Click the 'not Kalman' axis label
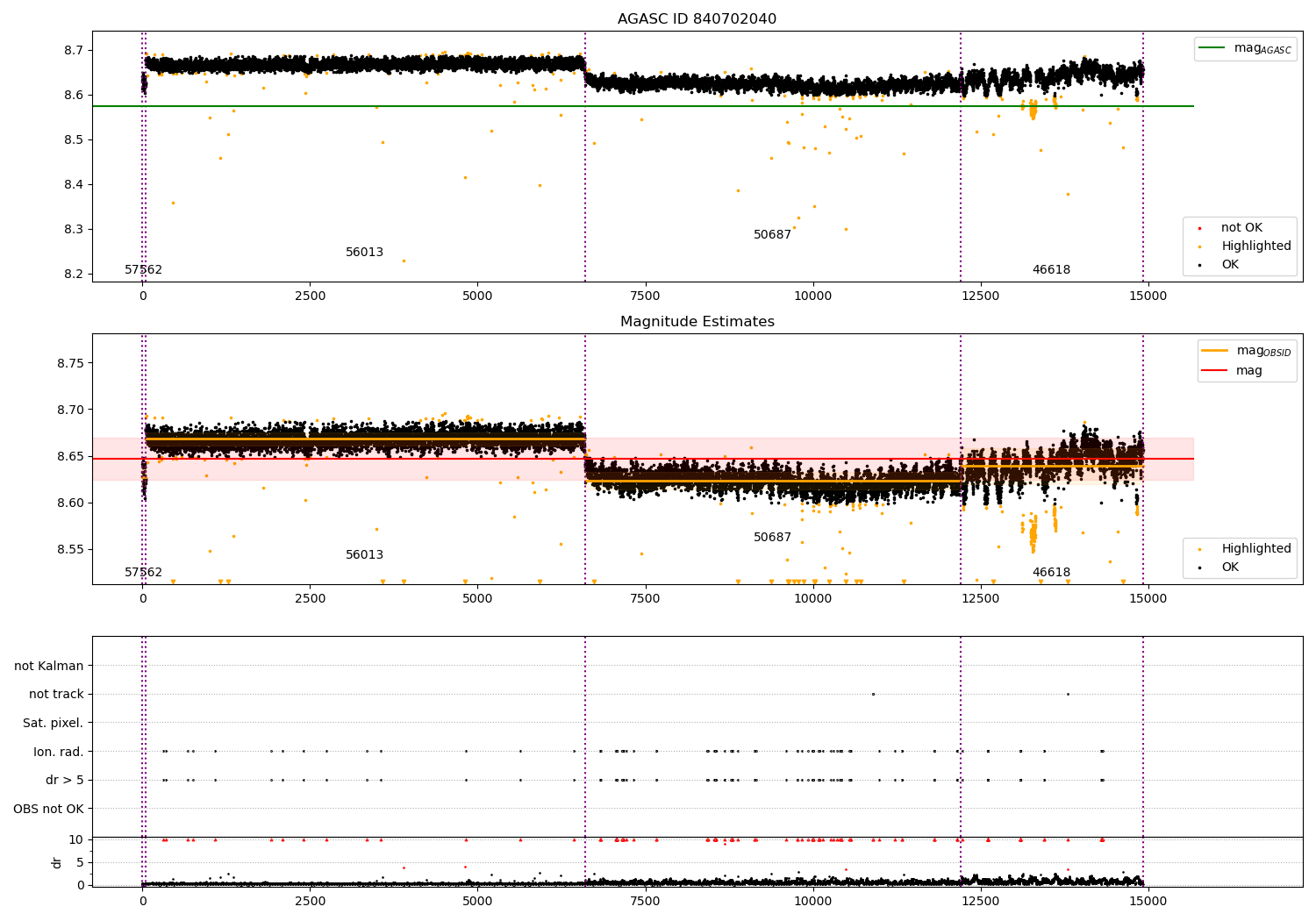 pyautogui.click(x=49, y=666)
